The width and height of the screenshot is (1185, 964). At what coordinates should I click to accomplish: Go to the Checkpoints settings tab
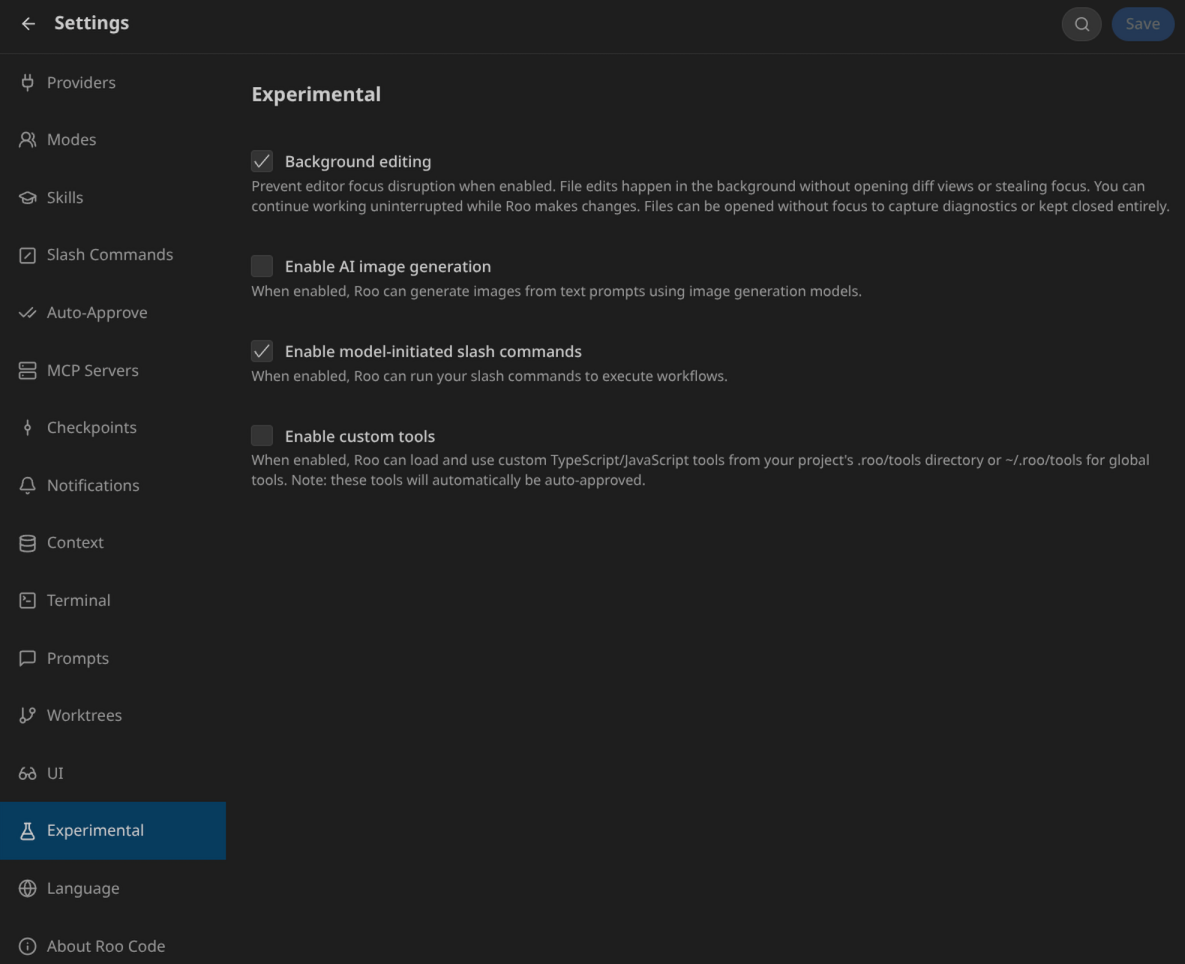(91, 428)
